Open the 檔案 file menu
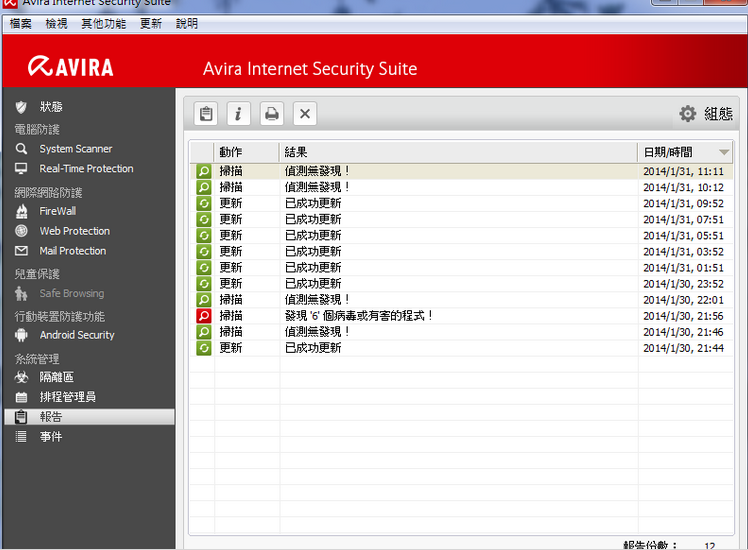This screenshot has height=550, width=748. pyautogui.click(x=21, y=23)
